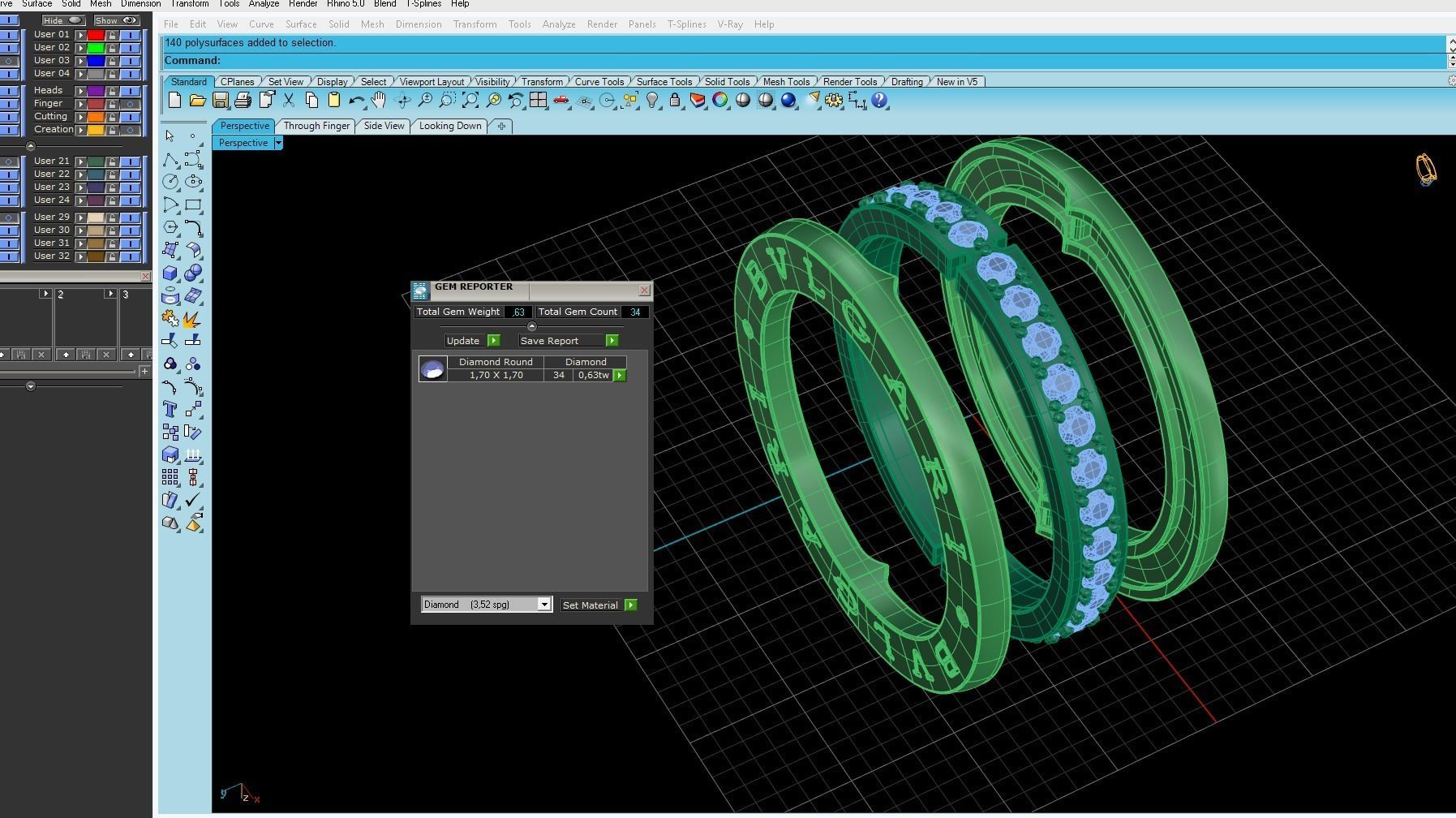Expand the User 24 layer arrow
Viewport: 1456px width, 818px height.
(81, 200)
